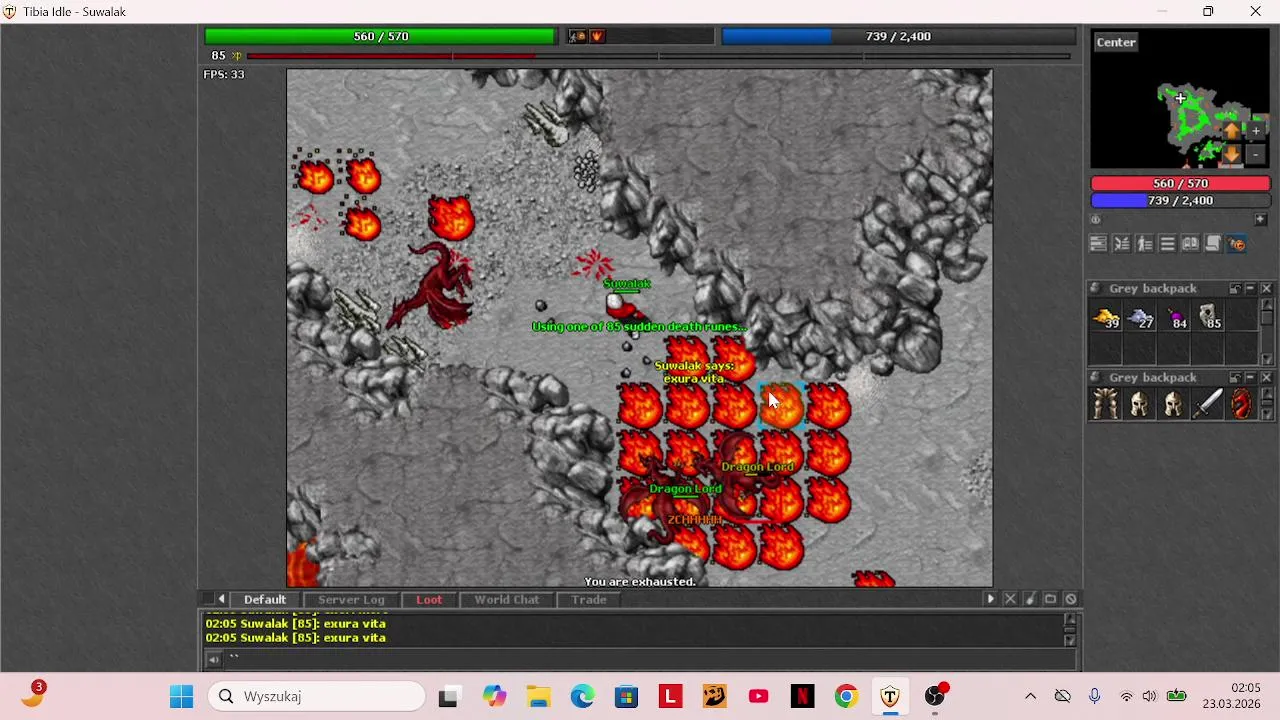Zoom out the minimap with minus button
The width and height of the screenshot is (1280, 720).
[1256, 155]
